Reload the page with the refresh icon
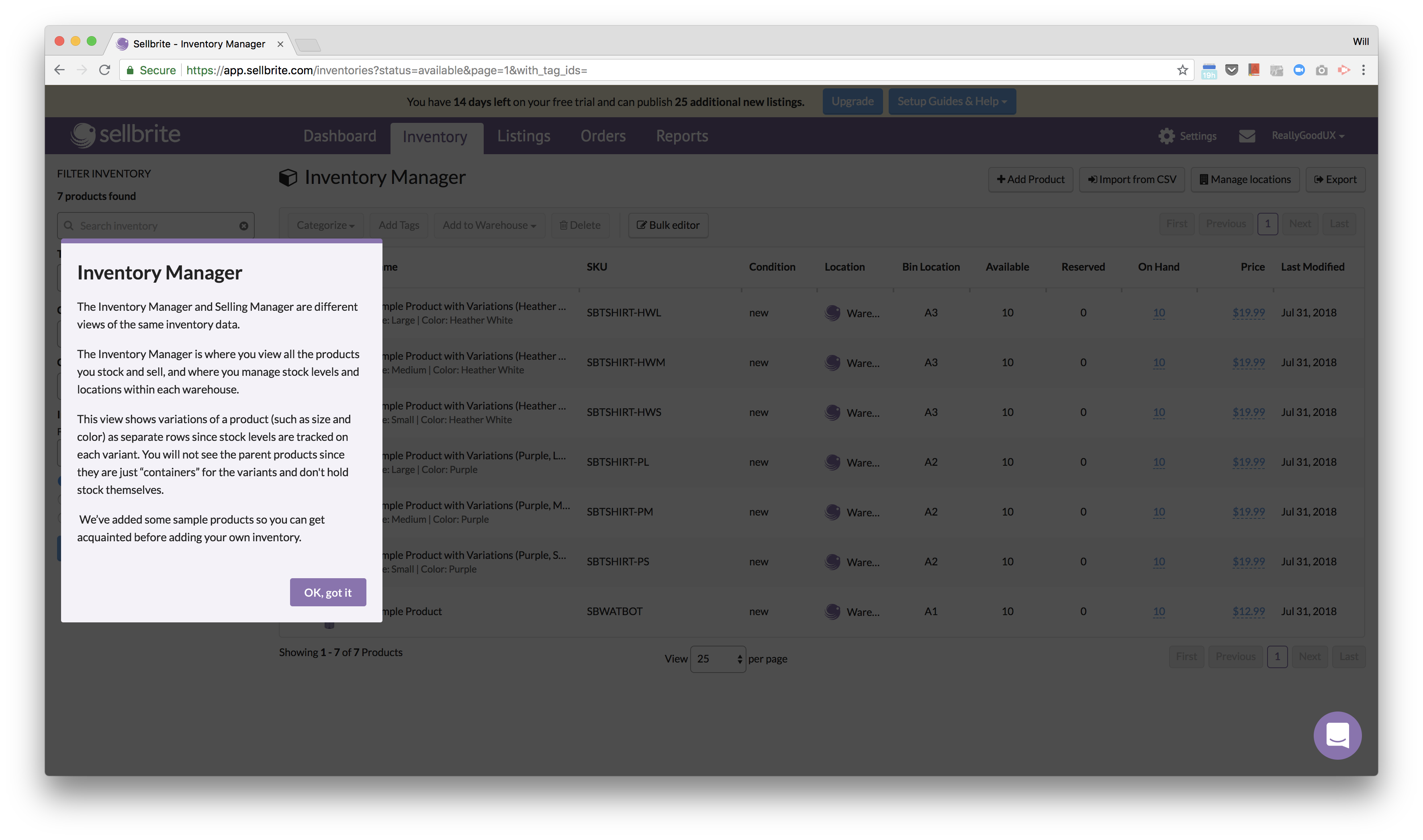This screenshot has width=1423, height=840. click(105, 69)
